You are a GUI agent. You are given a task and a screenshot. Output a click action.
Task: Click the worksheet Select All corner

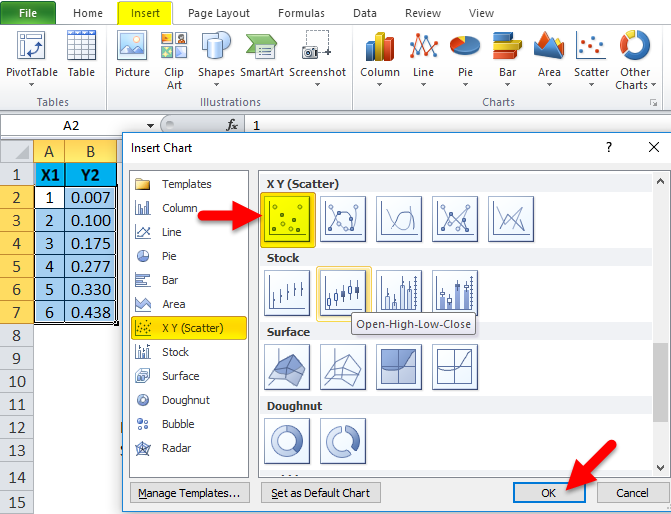point(17,152)
